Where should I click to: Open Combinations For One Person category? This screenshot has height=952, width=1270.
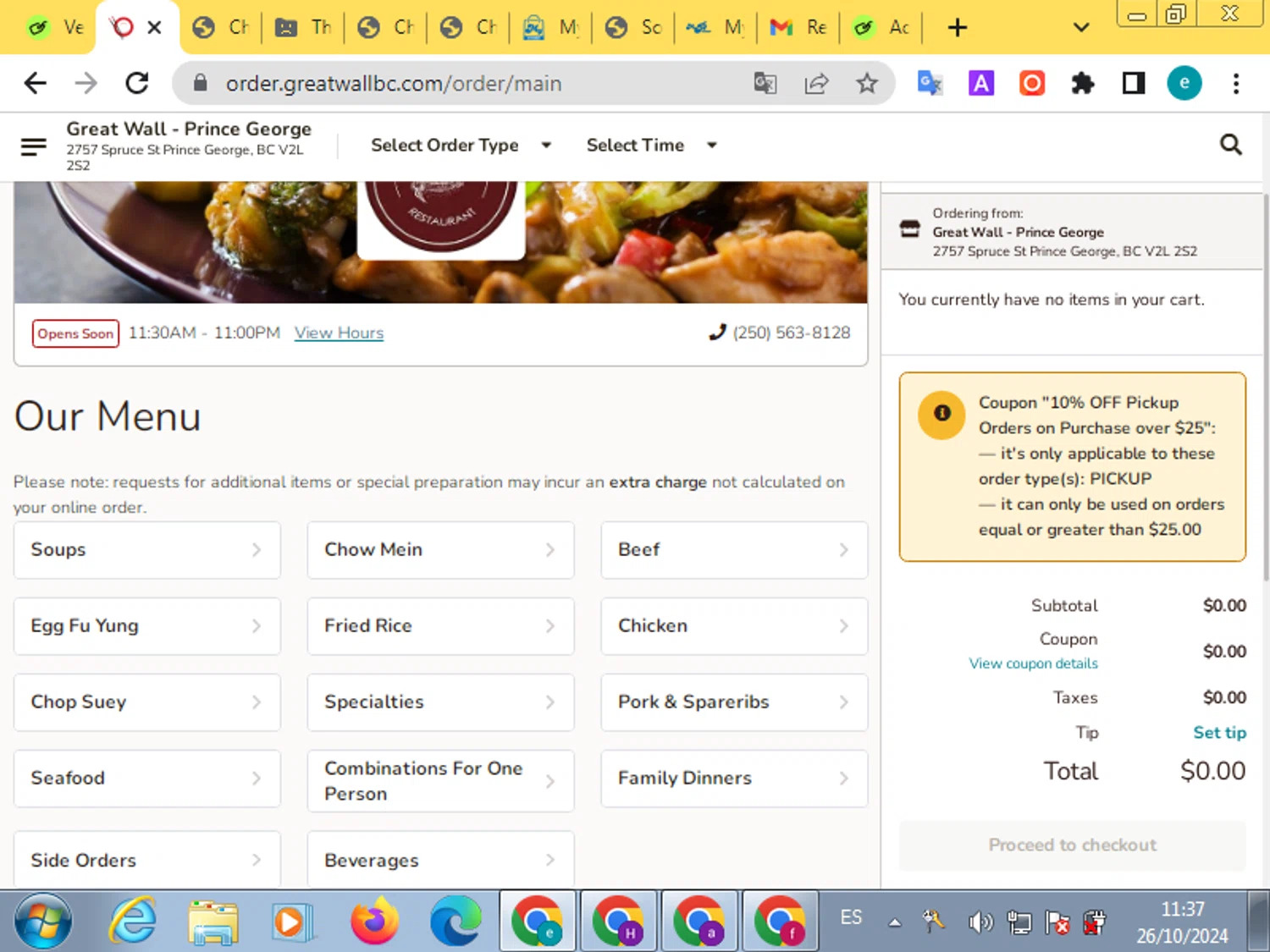click(x=440, y=781)
